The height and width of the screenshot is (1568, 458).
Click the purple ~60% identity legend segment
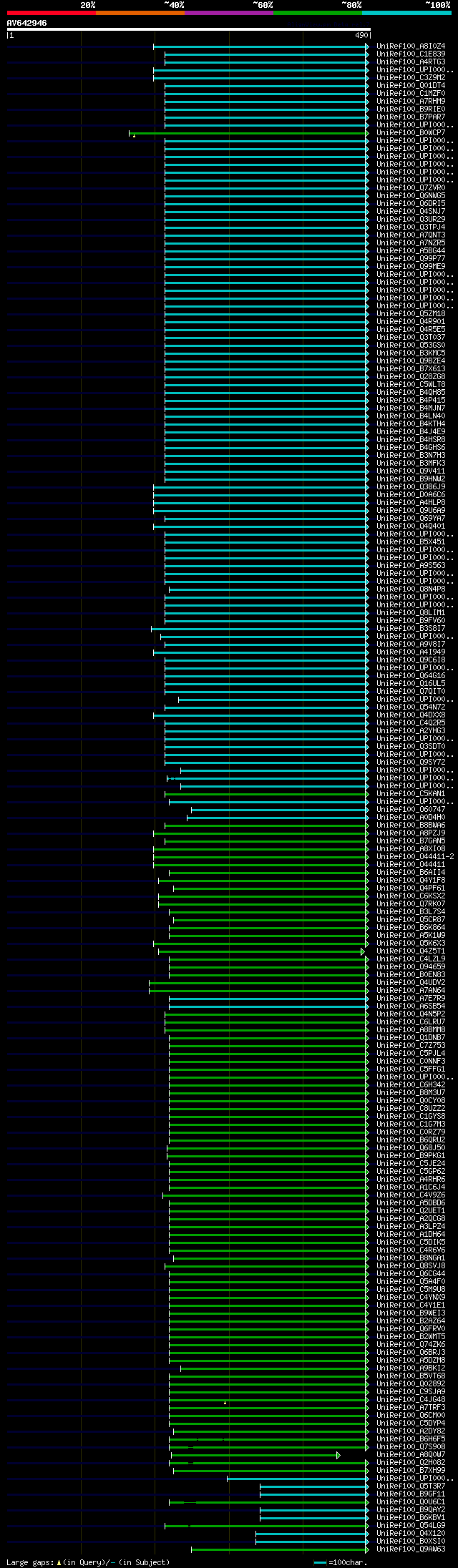click(229, 13)
